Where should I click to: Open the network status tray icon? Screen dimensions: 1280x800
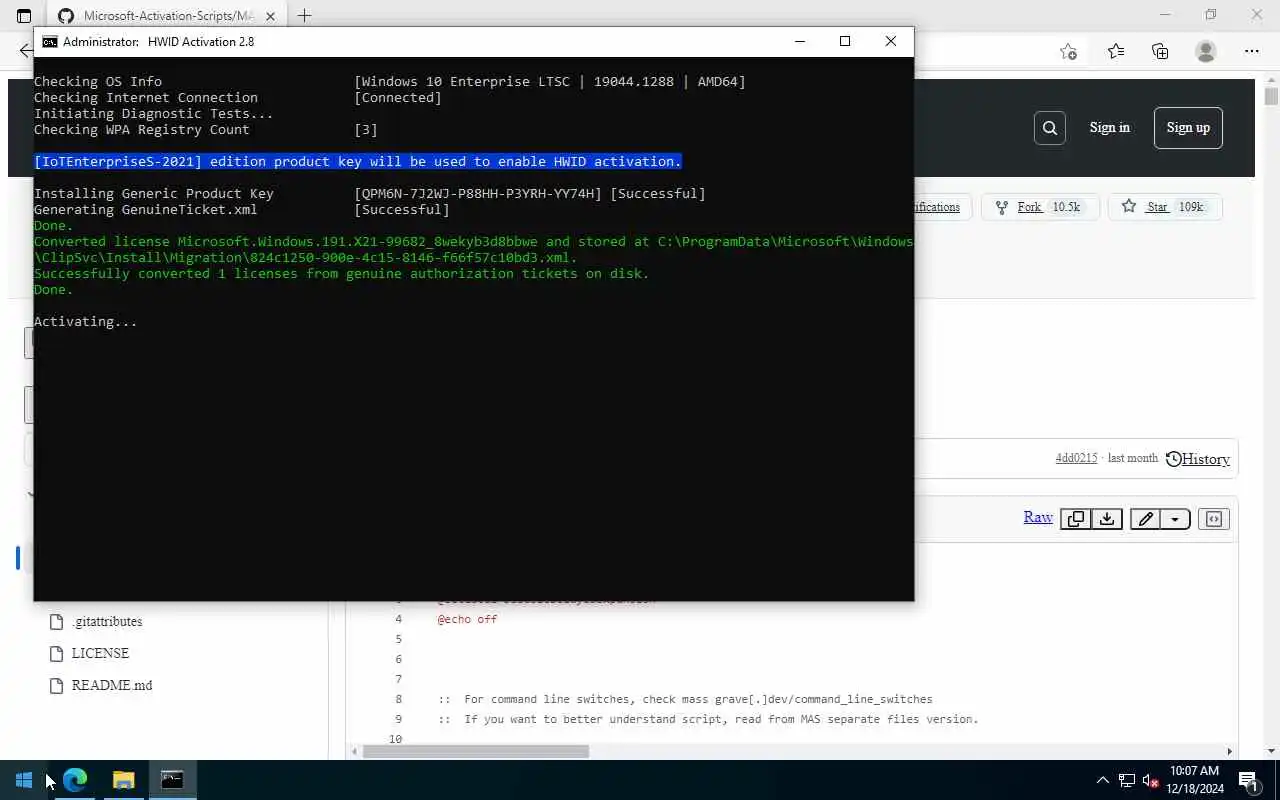(x=1127, y=780)
